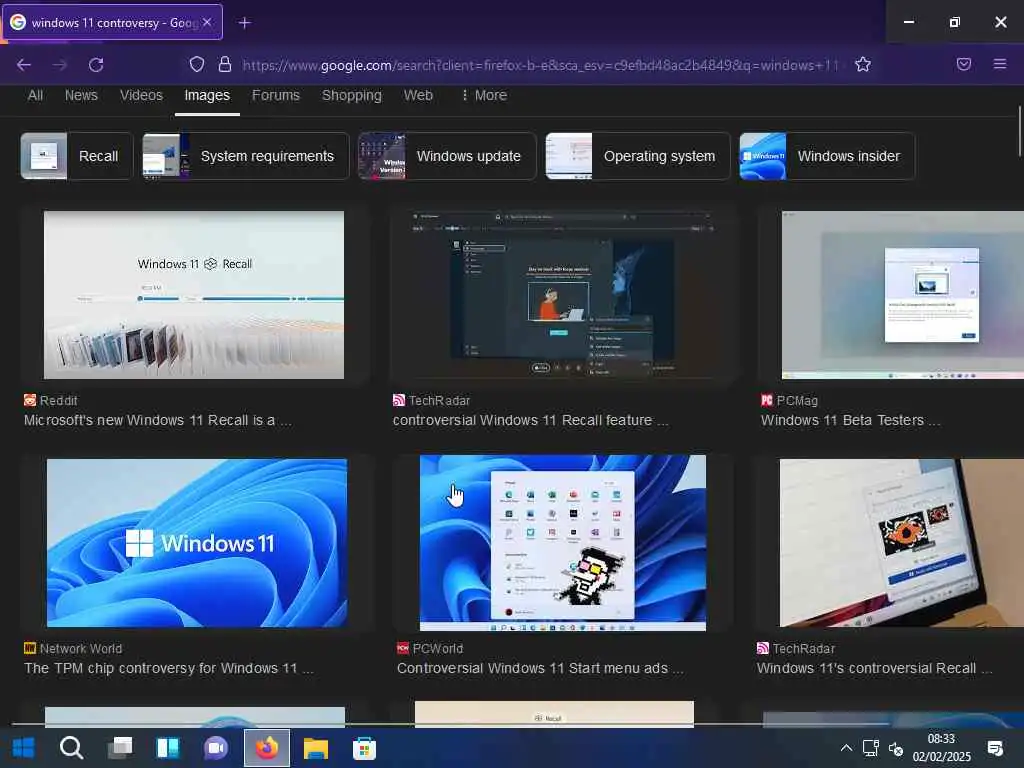Click the page vertical scrollbar thumb

pyautogui.click(x=1019, y=131)
